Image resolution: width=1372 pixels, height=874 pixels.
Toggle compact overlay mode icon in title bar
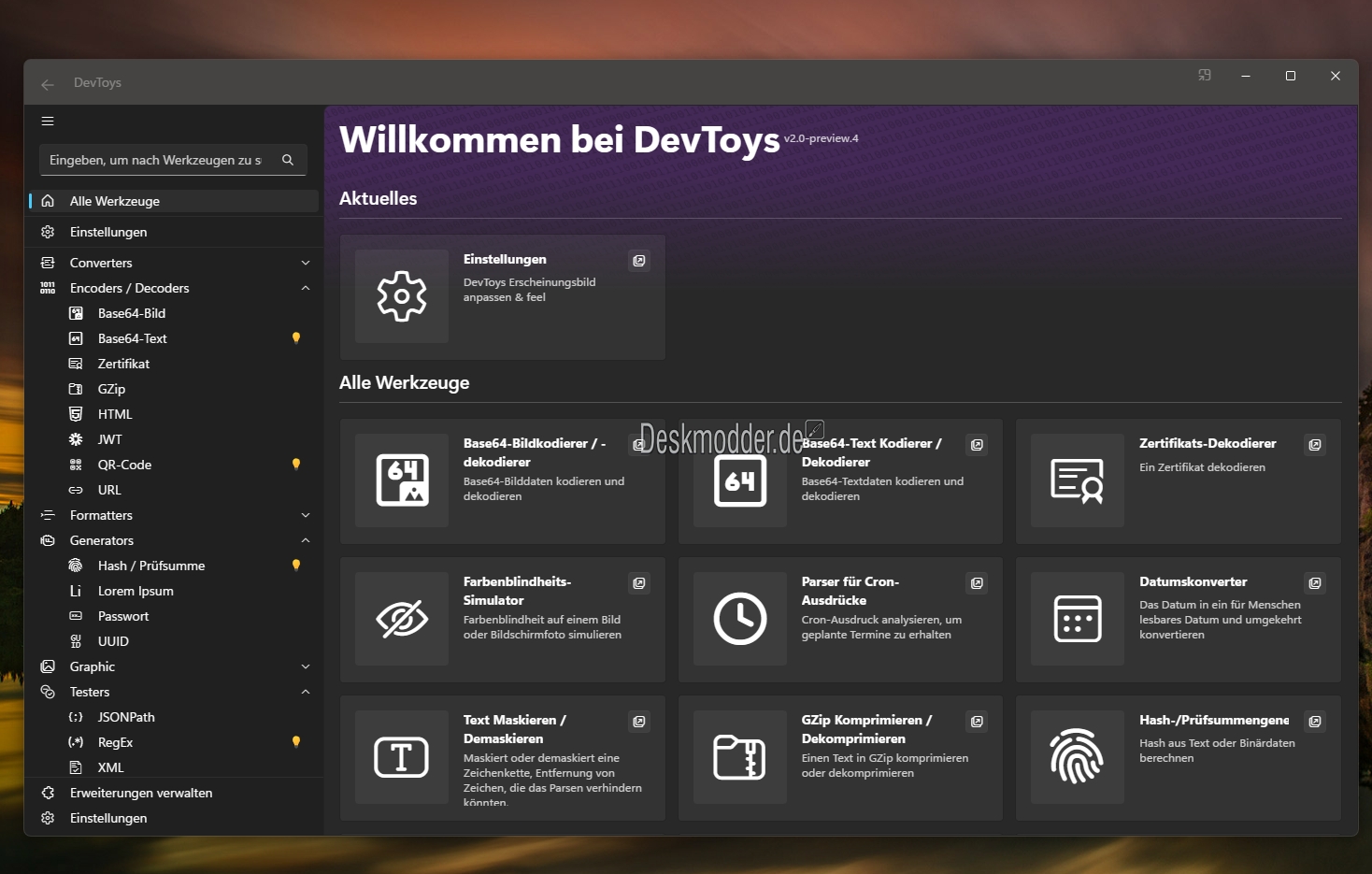click(1205, 76)
